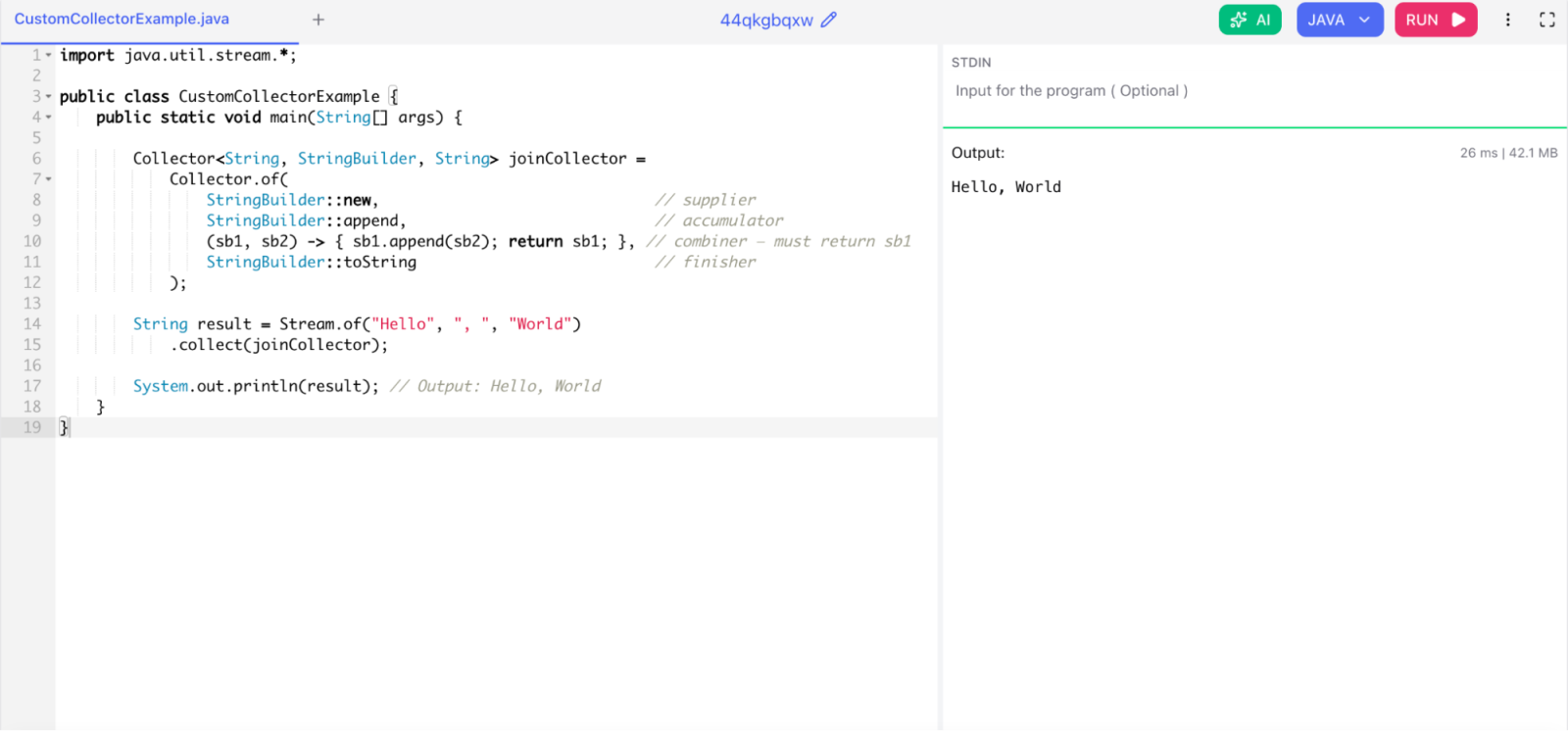Click 'joinCollector =' on line 6
This screenshot has width=1568, height=731.
[x=577, y=159]
